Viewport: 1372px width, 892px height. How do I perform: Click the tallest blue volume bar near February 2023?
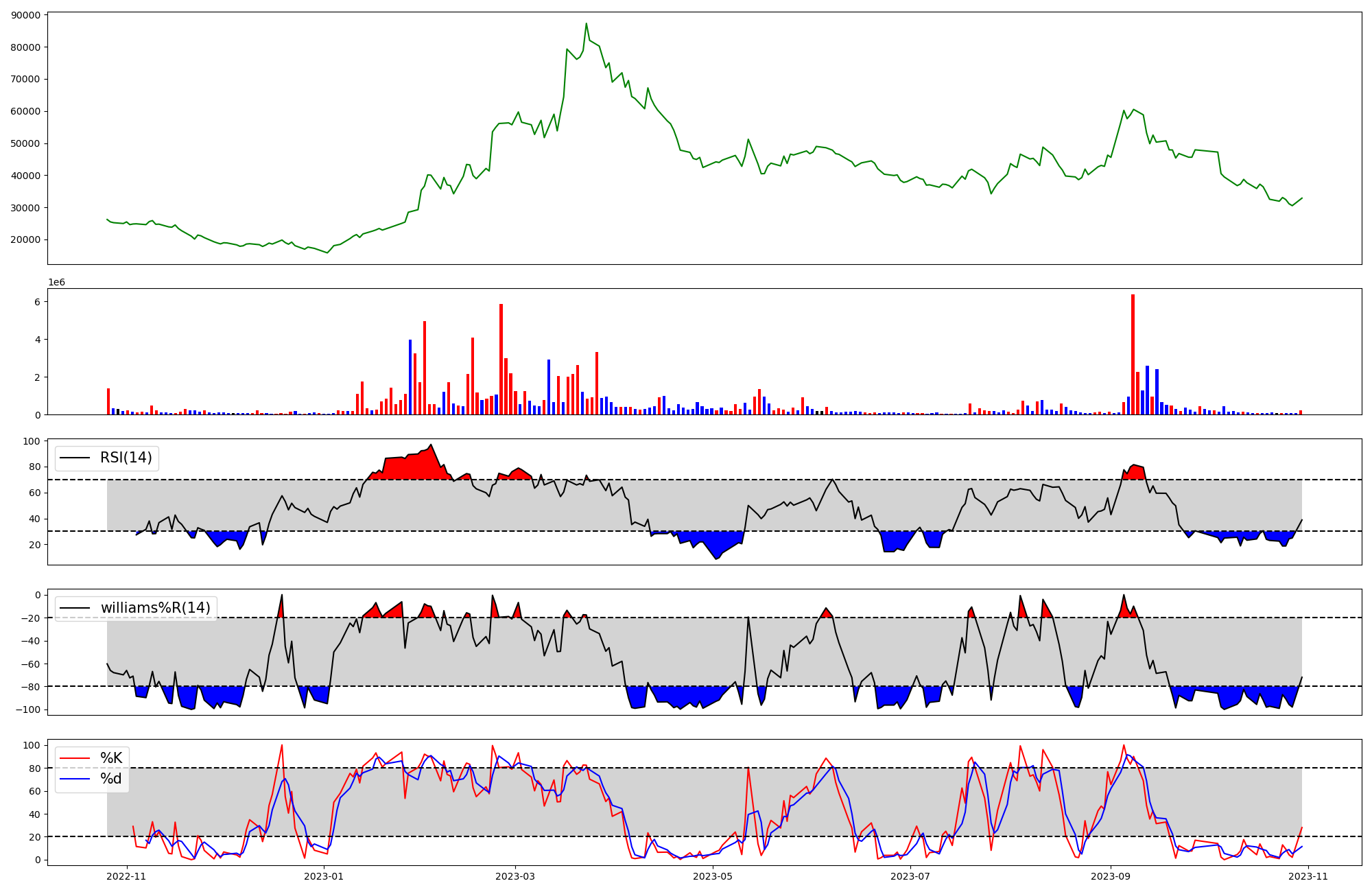click(x=410, y=377)
